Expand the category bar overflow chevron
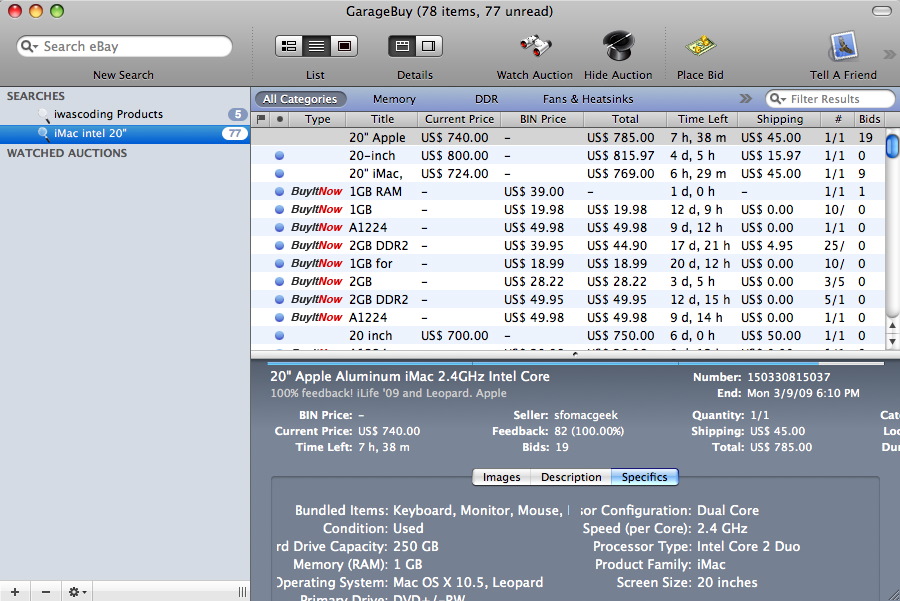The width and height of the screenshot is (900, 601). click(x=746, y=98)
